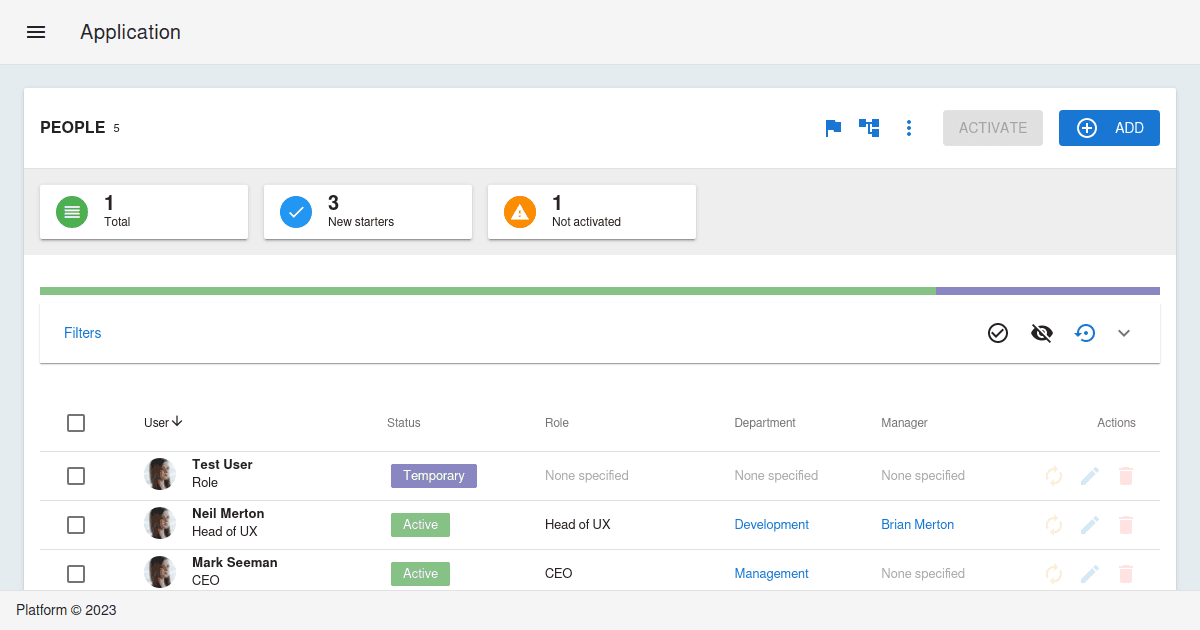The image size is (1200, 630).
Task: Open Brian Merton's manager link
Action: [917, 524]
